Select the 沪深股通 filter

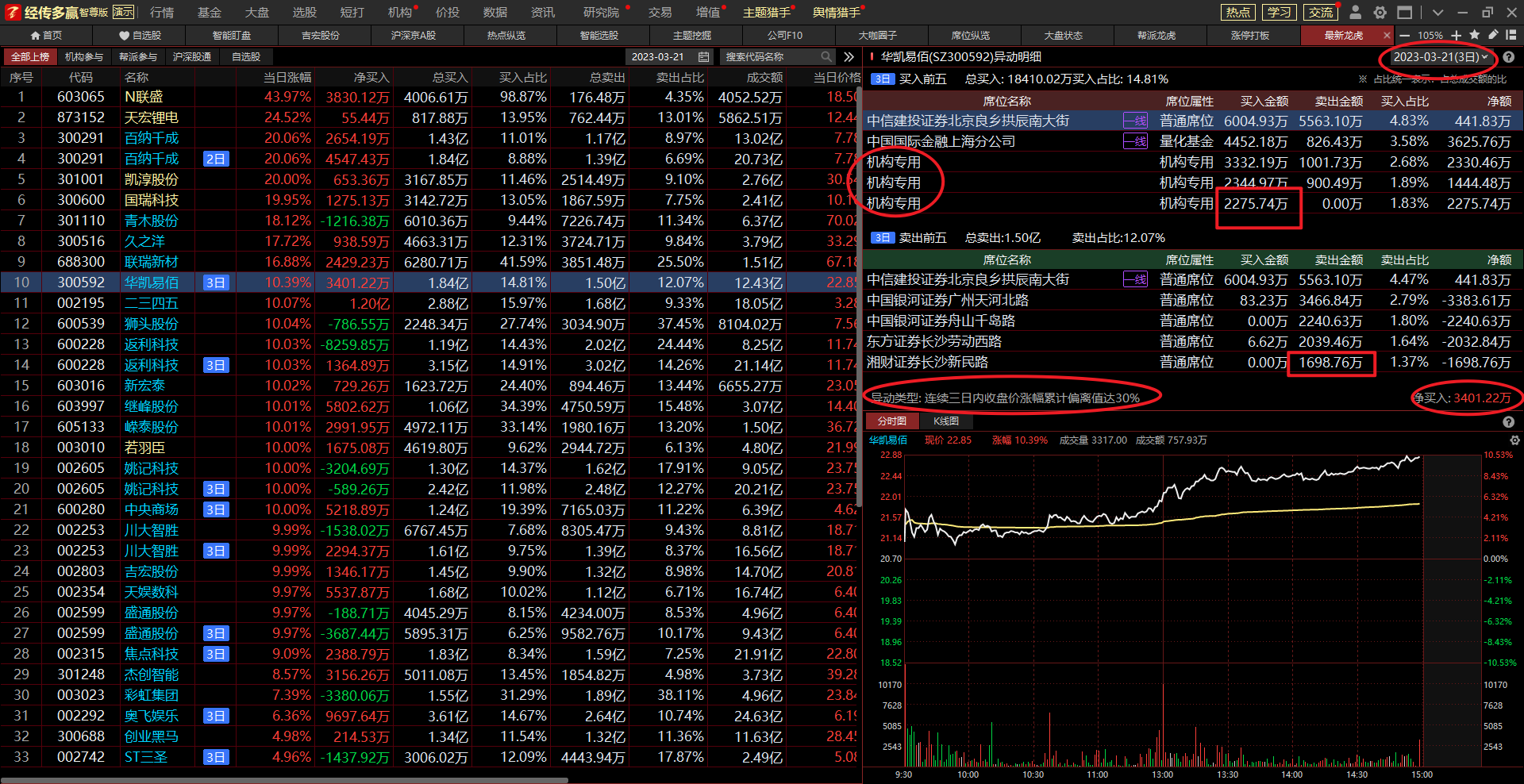click(192, 56)
